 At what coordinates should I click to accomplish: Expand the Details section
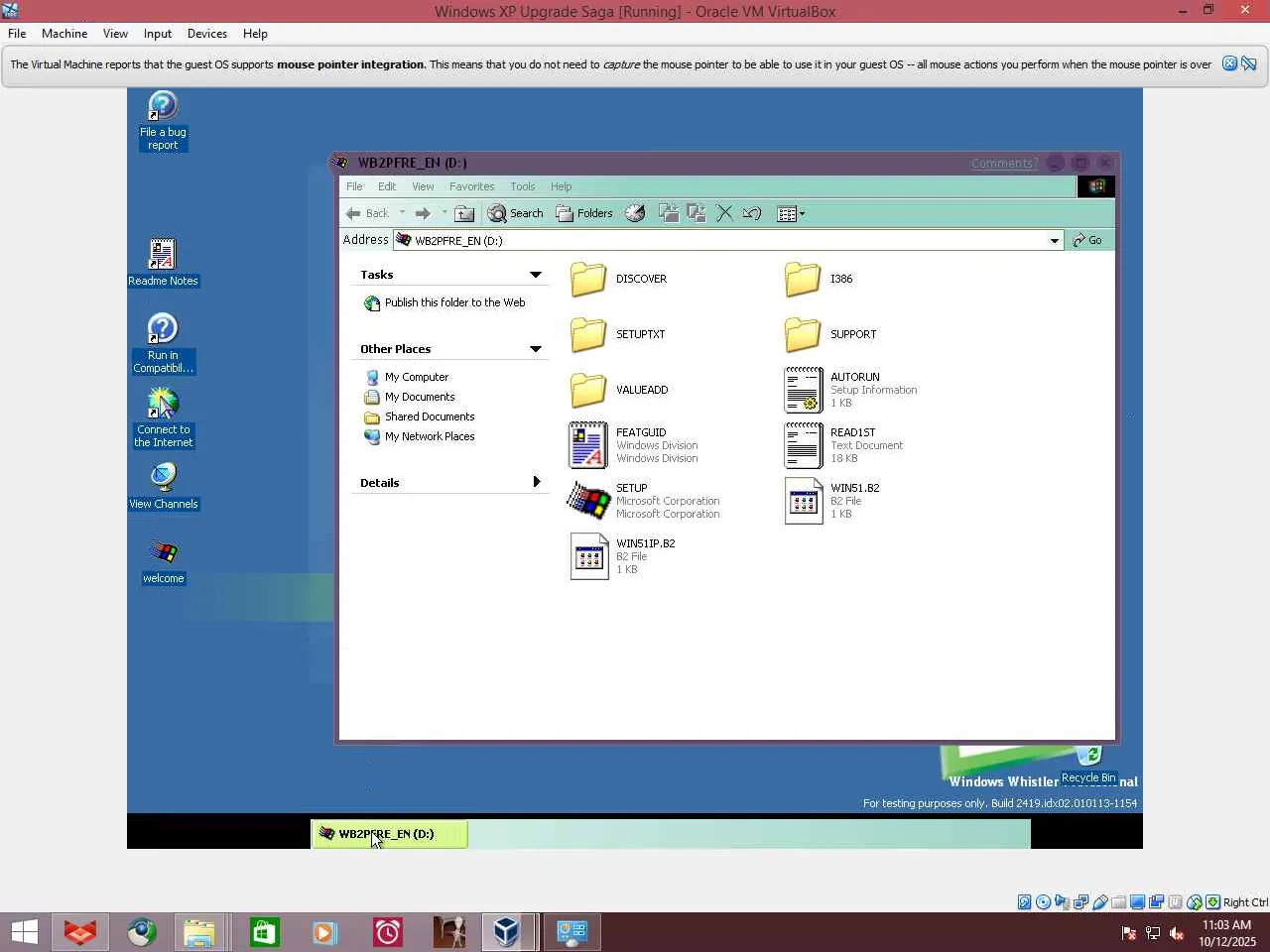pyautogui.click(x=537, y=482)
